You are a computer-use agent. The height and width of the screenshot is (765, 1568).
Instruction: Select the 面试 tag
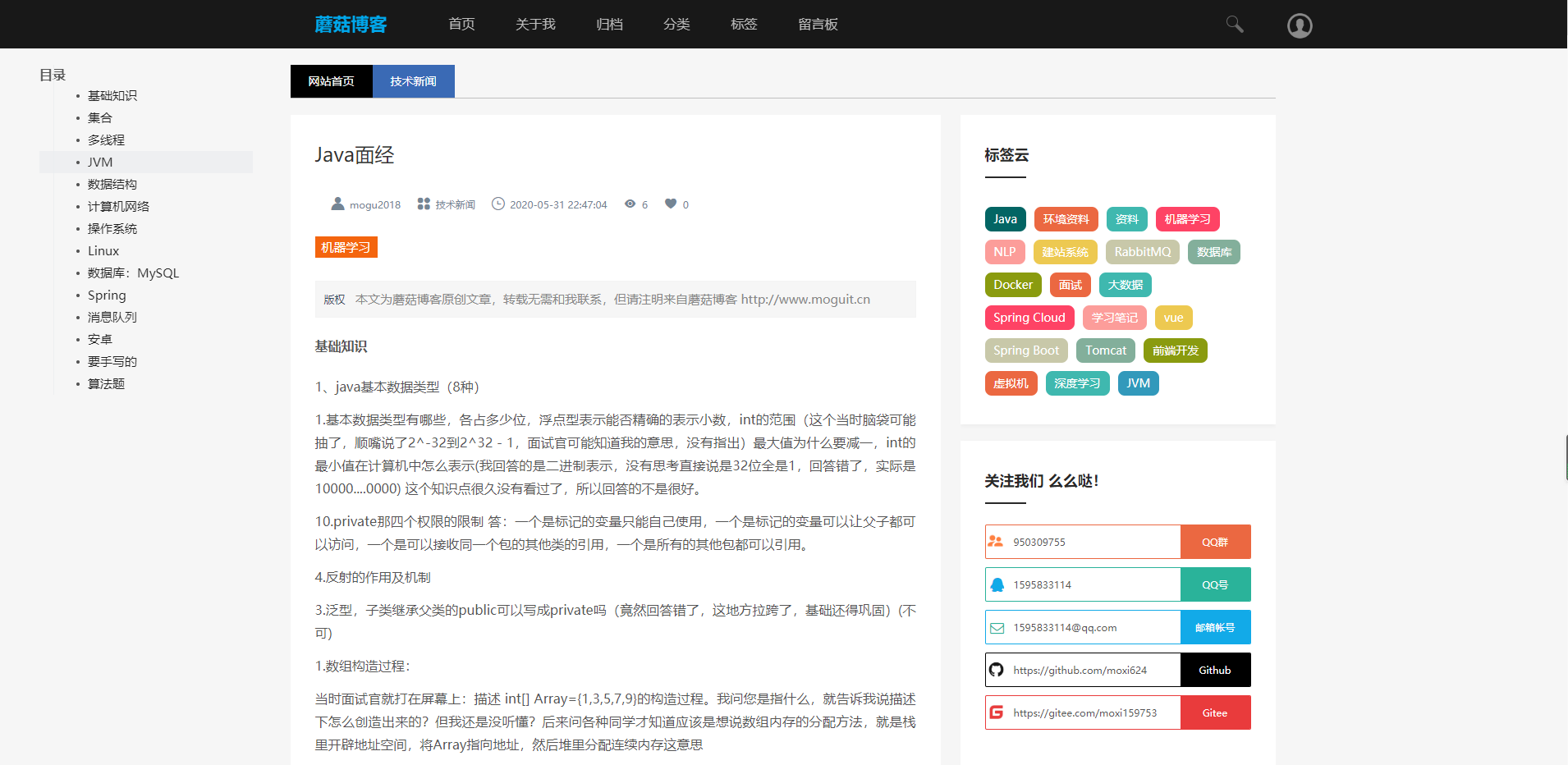click(x=1071, y=285)
